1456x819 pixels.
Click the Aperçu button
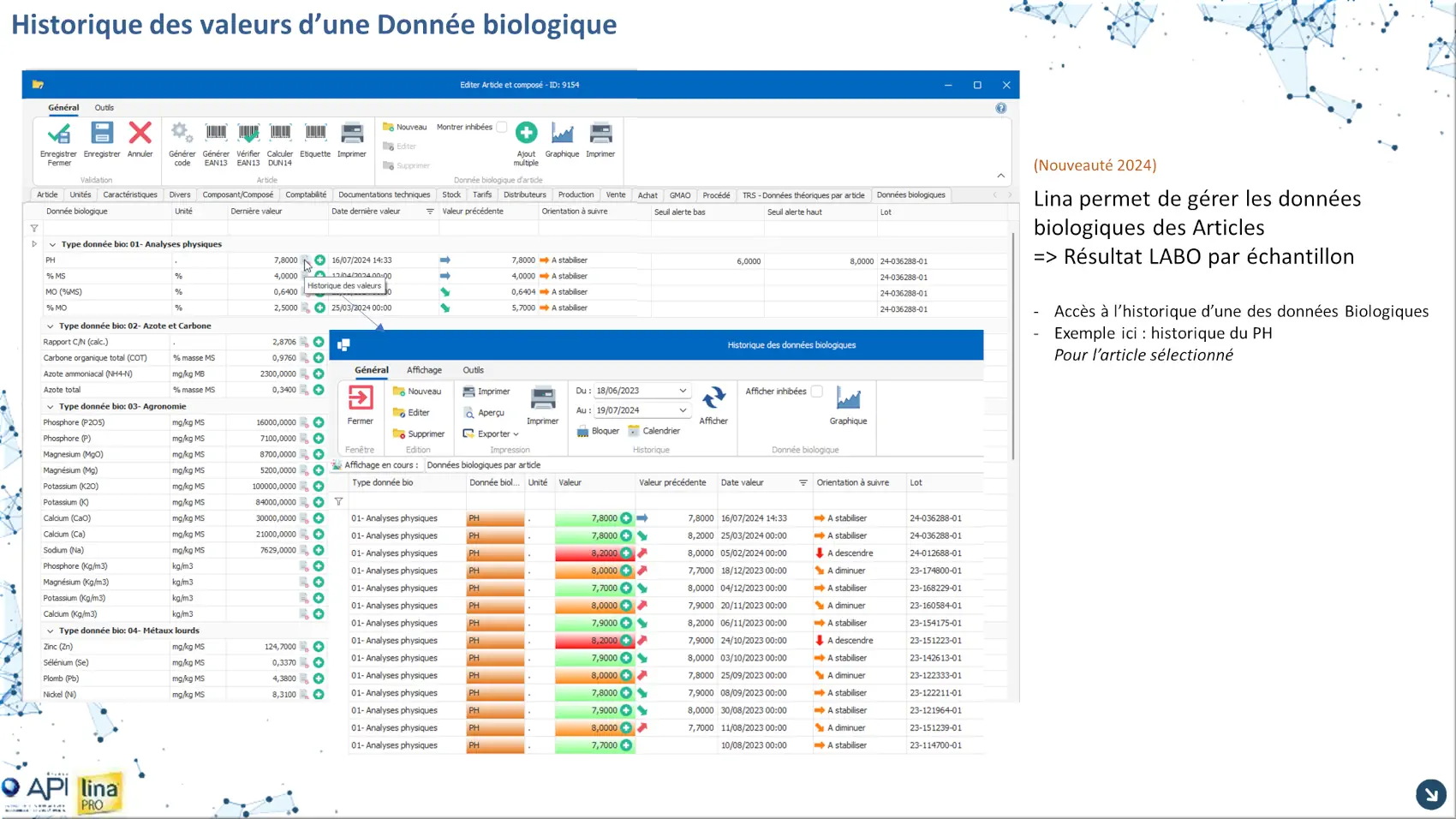(484, 413)
